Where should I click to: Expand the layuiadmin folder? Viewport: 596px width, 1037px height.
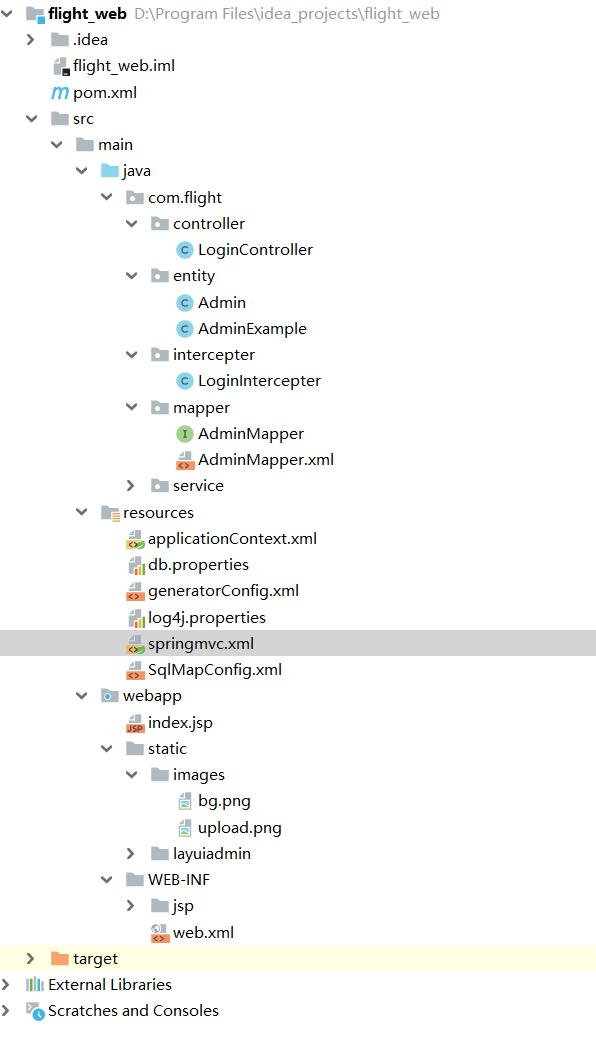point(130,853)
